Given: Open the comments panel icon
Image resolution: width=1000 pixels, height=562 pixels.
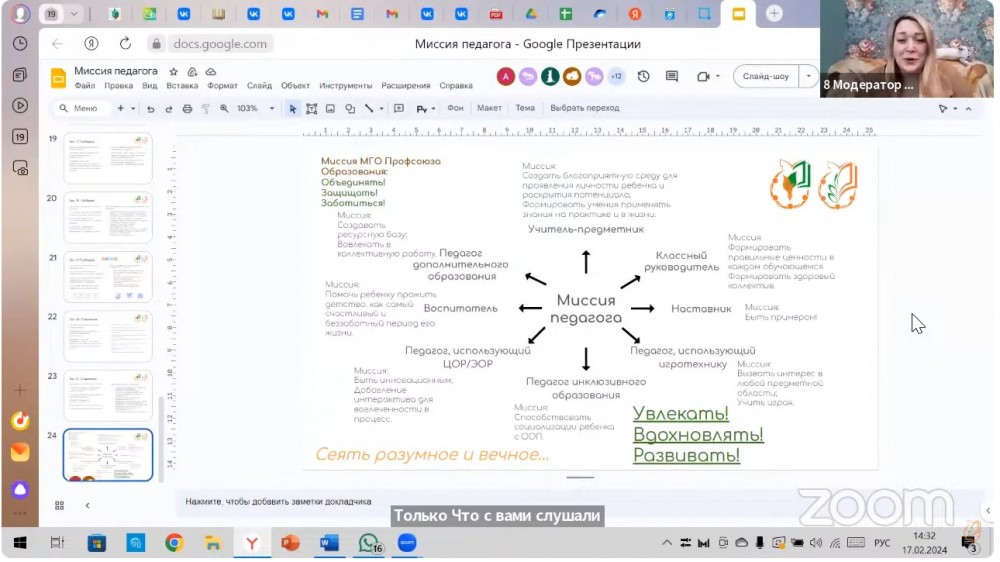Looking at the screenshot, I should [x=672, y=77].
